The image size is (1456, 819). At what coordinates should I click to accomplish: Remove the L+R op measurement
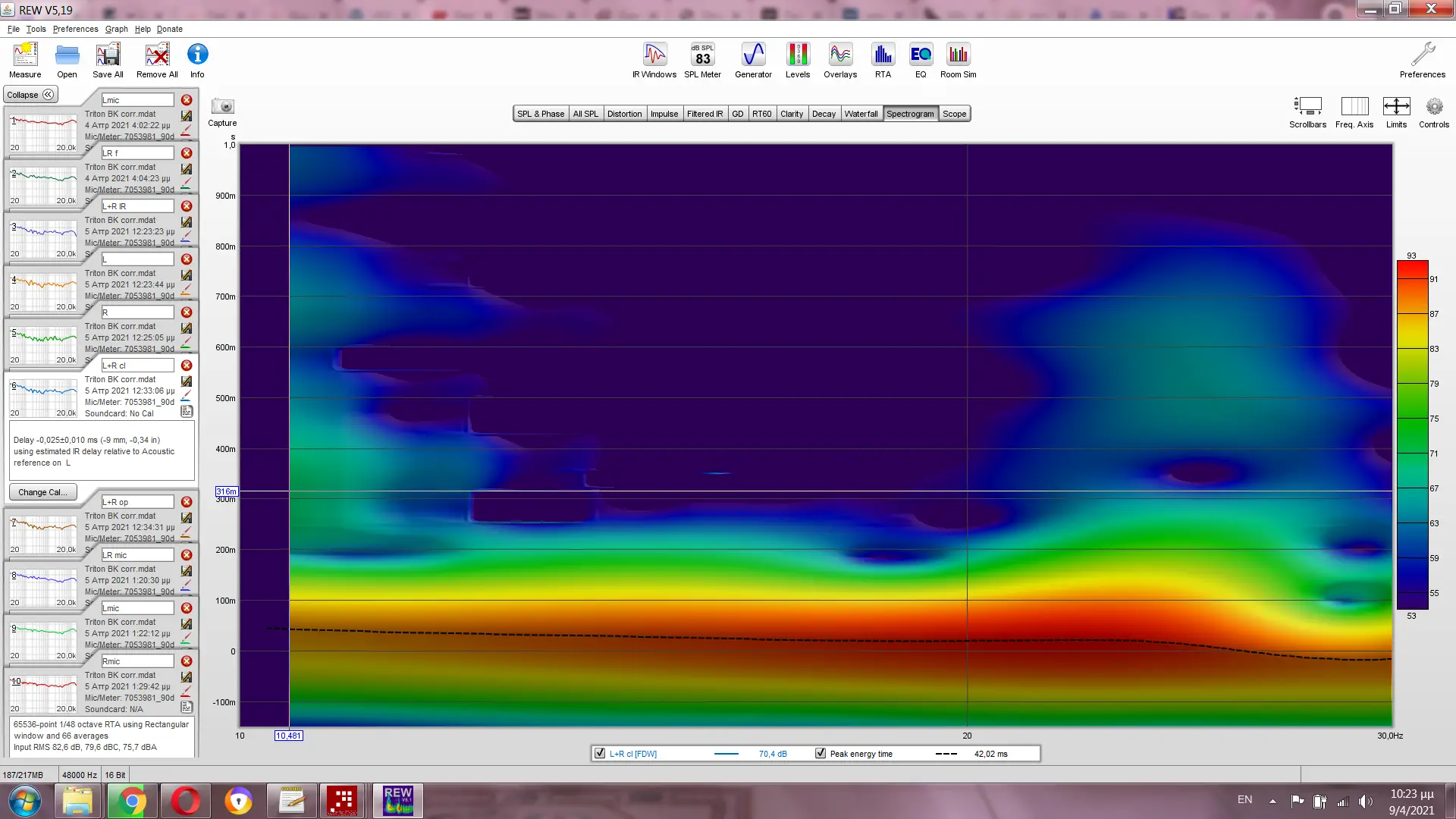tap(187, 502)
